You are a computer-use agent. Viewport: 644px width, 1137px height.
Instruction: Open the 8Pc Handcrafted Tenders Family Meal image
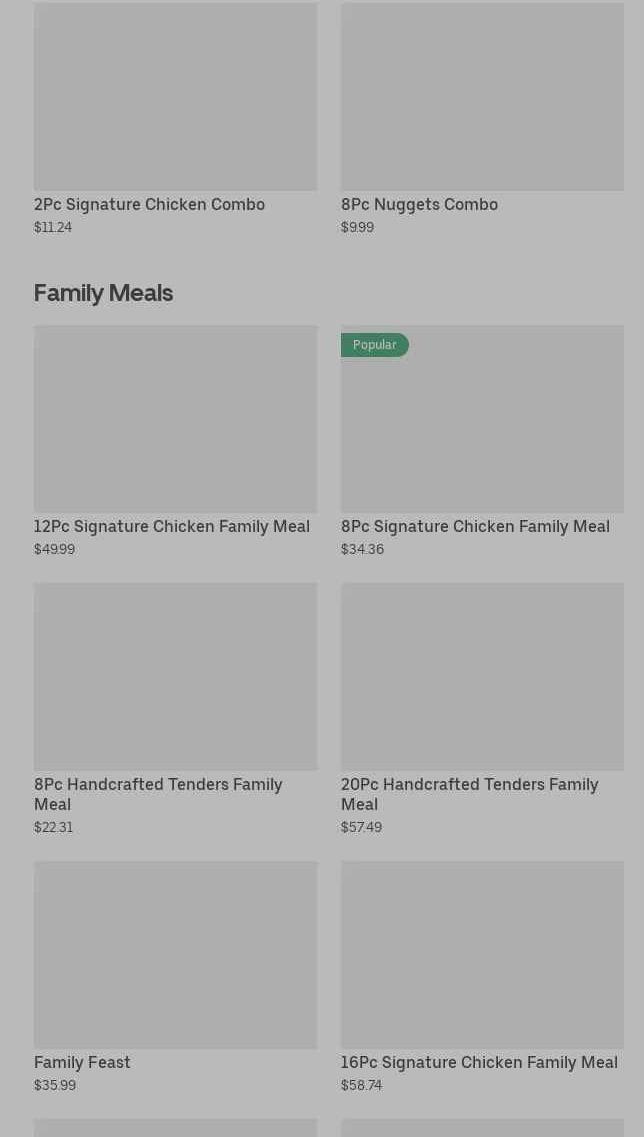(x=175, y=676)
